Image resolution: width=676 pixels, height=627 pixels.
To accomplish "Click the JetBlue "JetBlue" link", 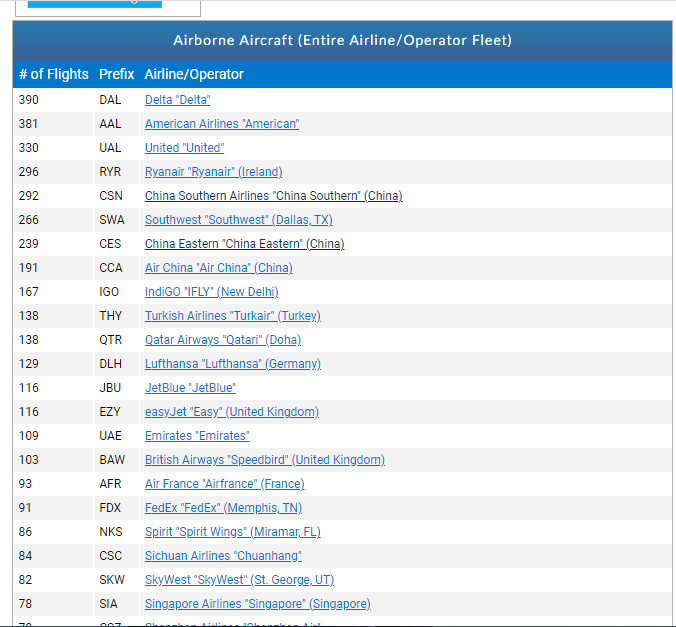I will (x=190, y=388).
